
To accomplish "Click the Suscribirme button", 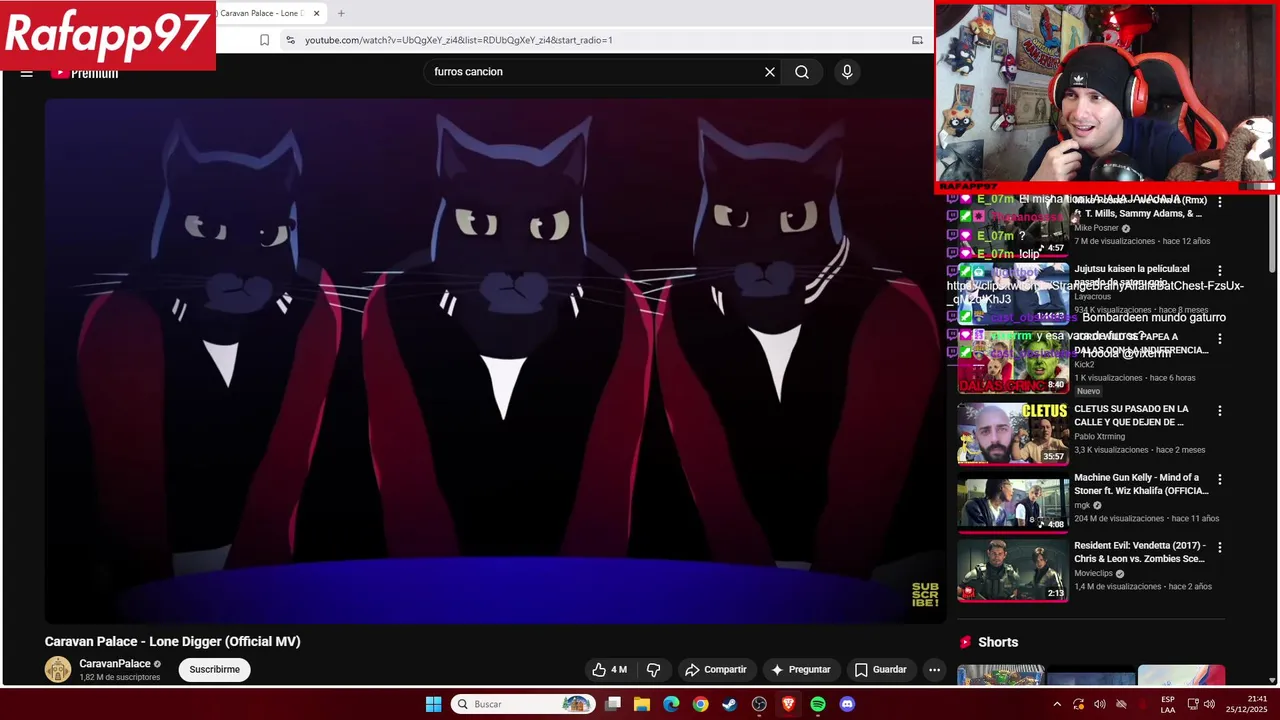I will coord(215,670).
